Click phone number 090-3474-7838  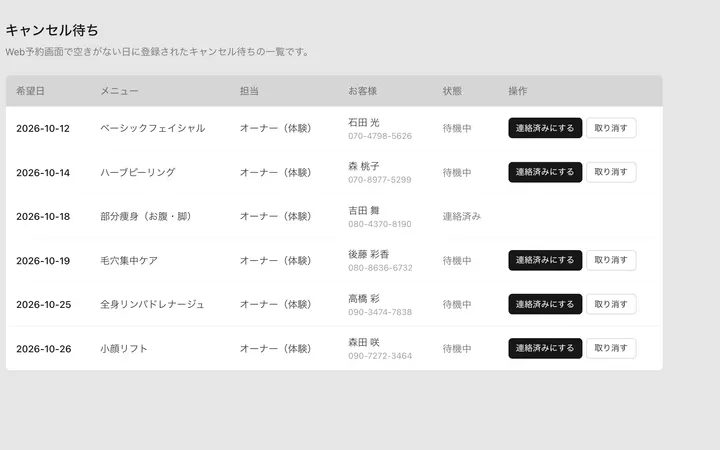[x=380, y=312]
